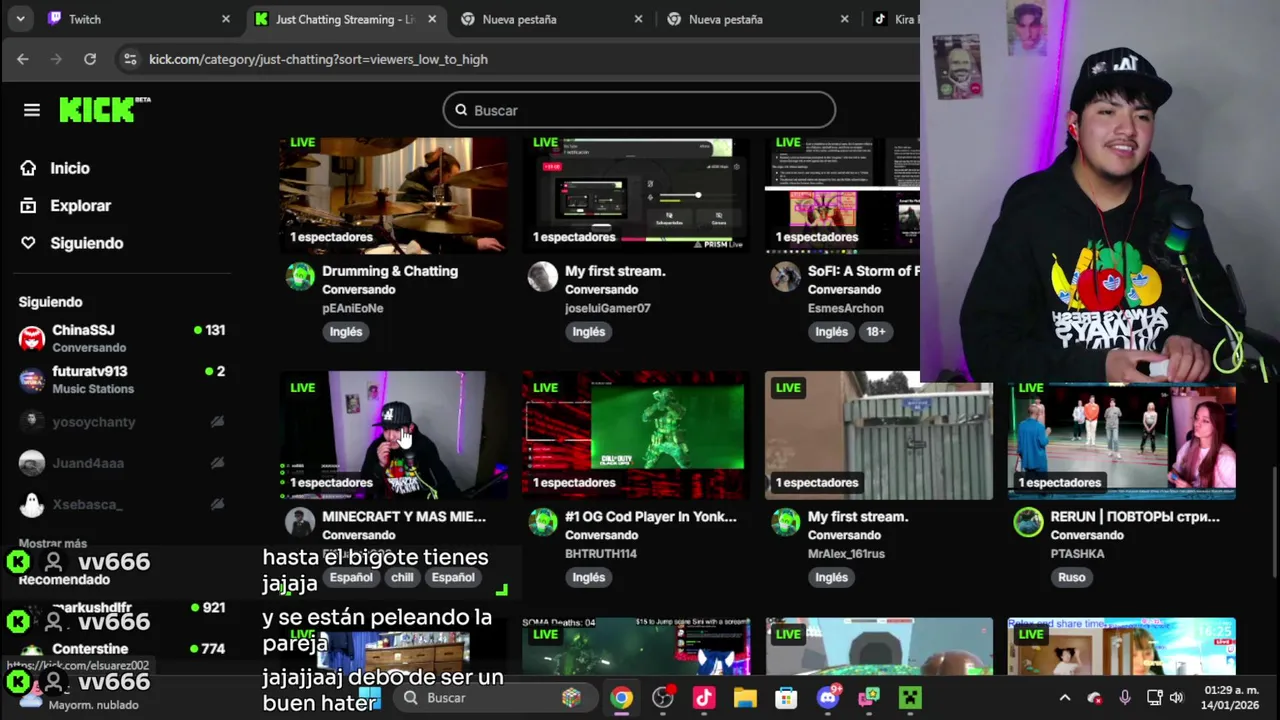Click the MrAlex_161rus channel avatar
The image size is (1280, 720).
click(786, 522)
